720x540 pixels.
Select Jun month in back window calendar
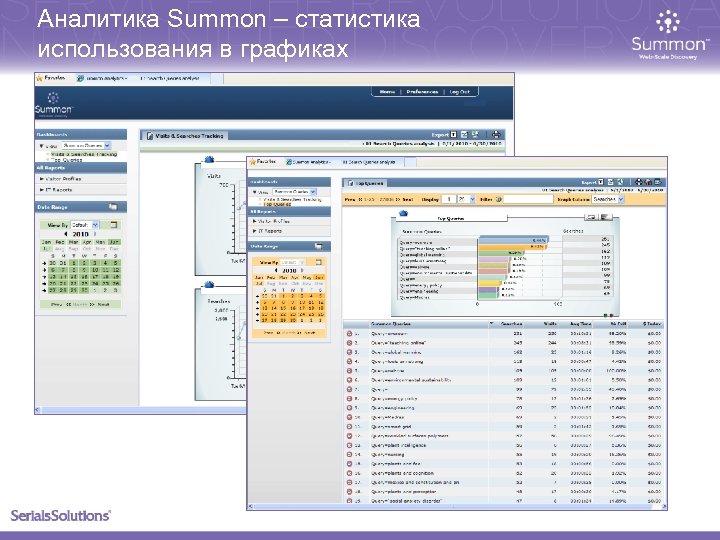pyautogui.click(x=115, y=242)
